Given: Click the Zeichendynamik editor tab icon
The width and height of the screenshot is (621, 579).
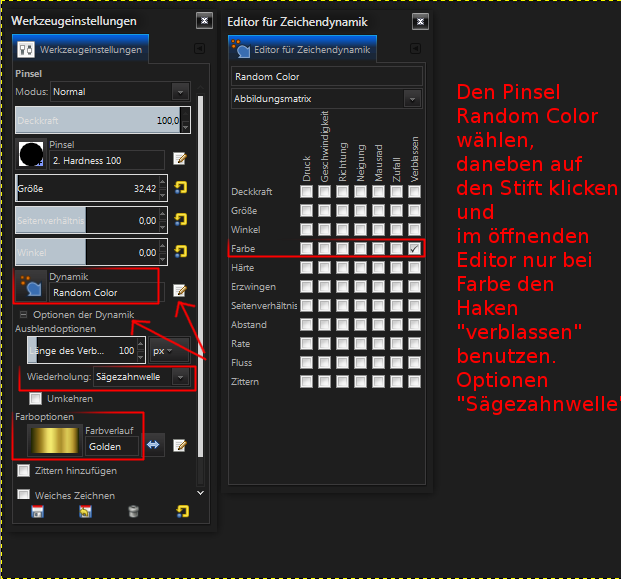Looking at the screenshot, I should pyautogui.click(x=241, y=49).
